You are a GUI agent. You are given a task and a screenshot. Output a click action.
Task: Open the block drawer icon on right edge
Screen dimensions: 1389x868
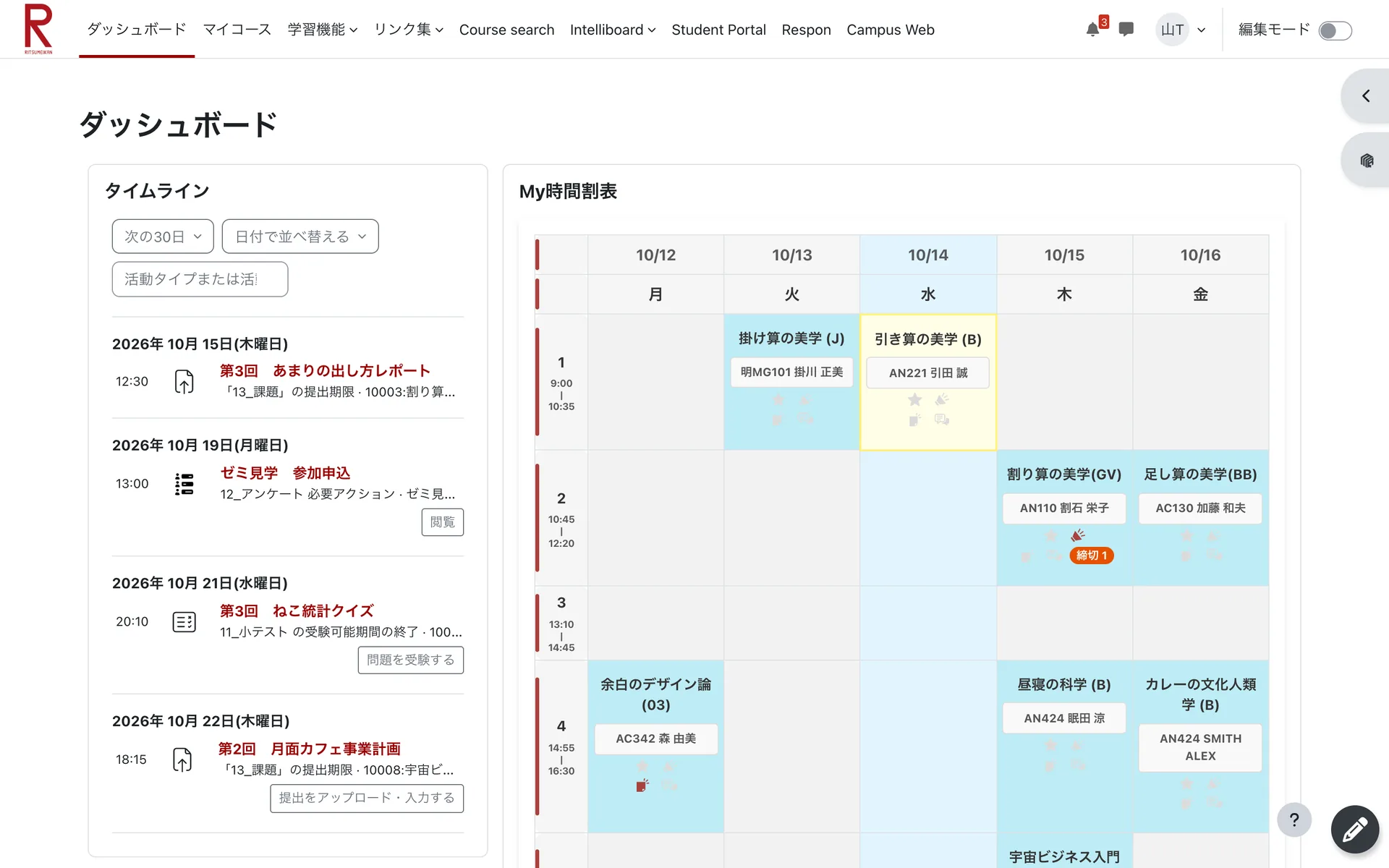(1367, 161)
